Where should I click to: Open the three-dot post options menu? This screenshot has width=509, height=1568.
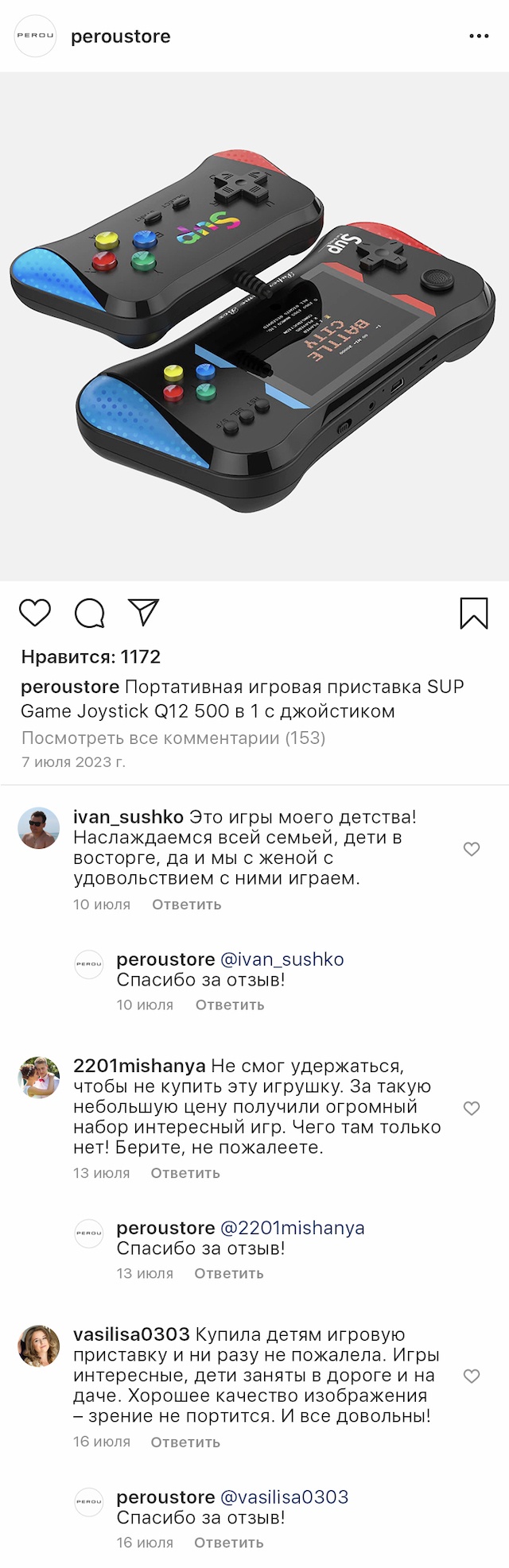tap(479, 37)
